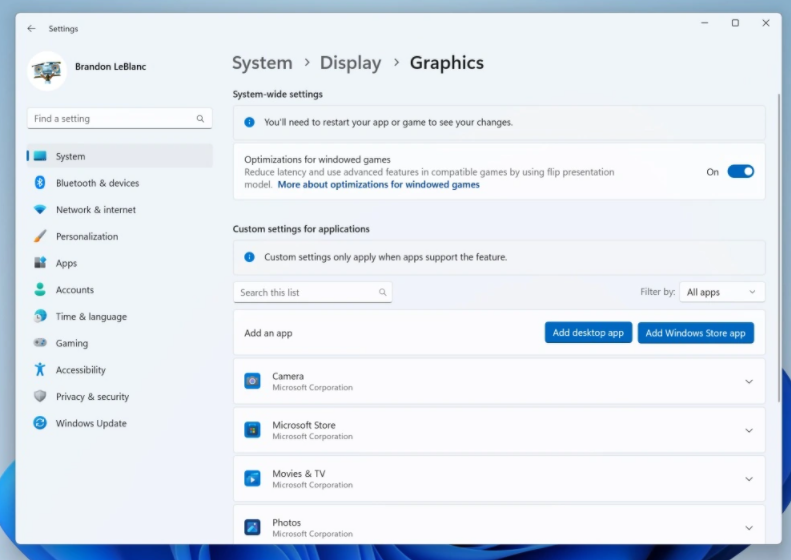Click the Add Windows Store app button
The width and height of the screenshot is (791, 560).
pos(696,332)
